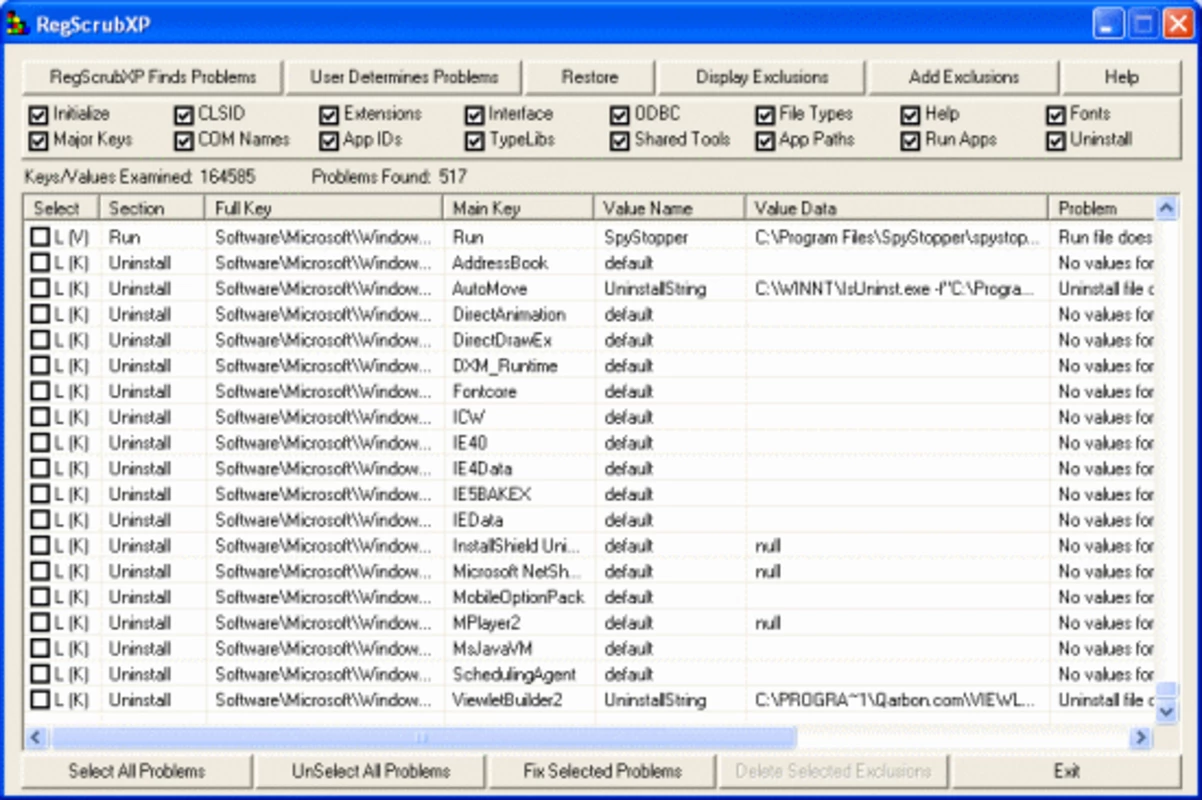Click the RegScrubXP Finds Problems button
Viewport: 1202px width, 800px height.
(x=153, y=77)
